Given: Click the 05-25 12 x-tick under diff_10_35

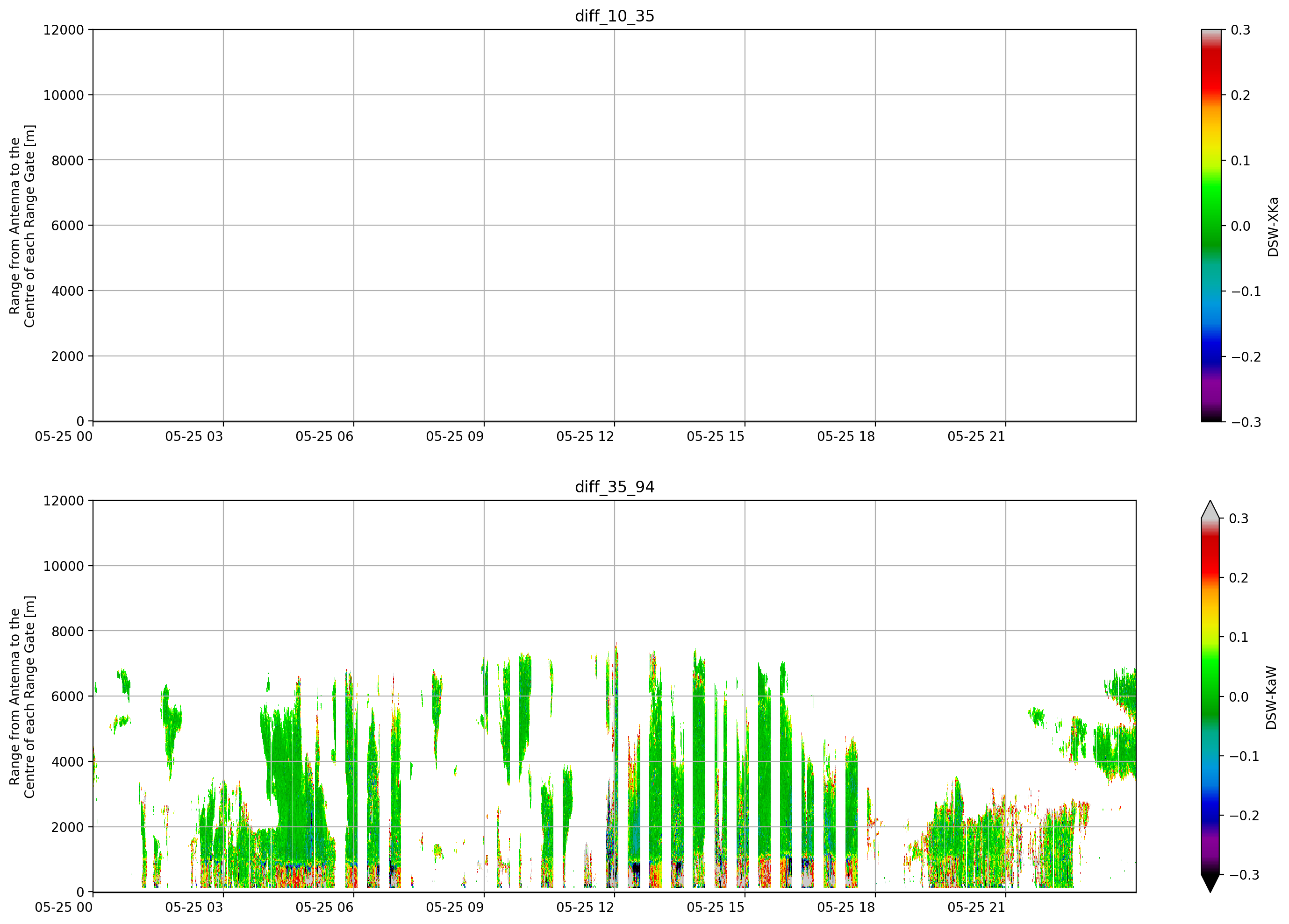Looking at the screenshot, I should [586, 436].
